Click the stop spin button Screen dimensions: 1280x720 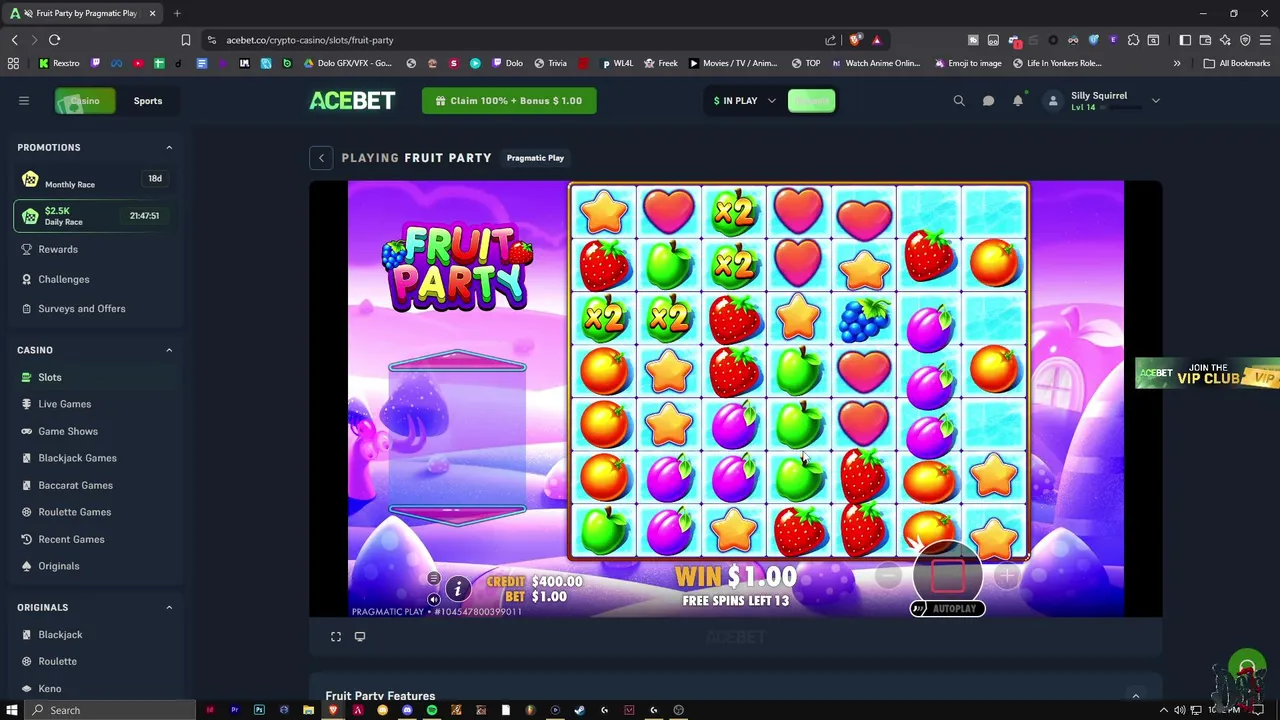point(947,575)
